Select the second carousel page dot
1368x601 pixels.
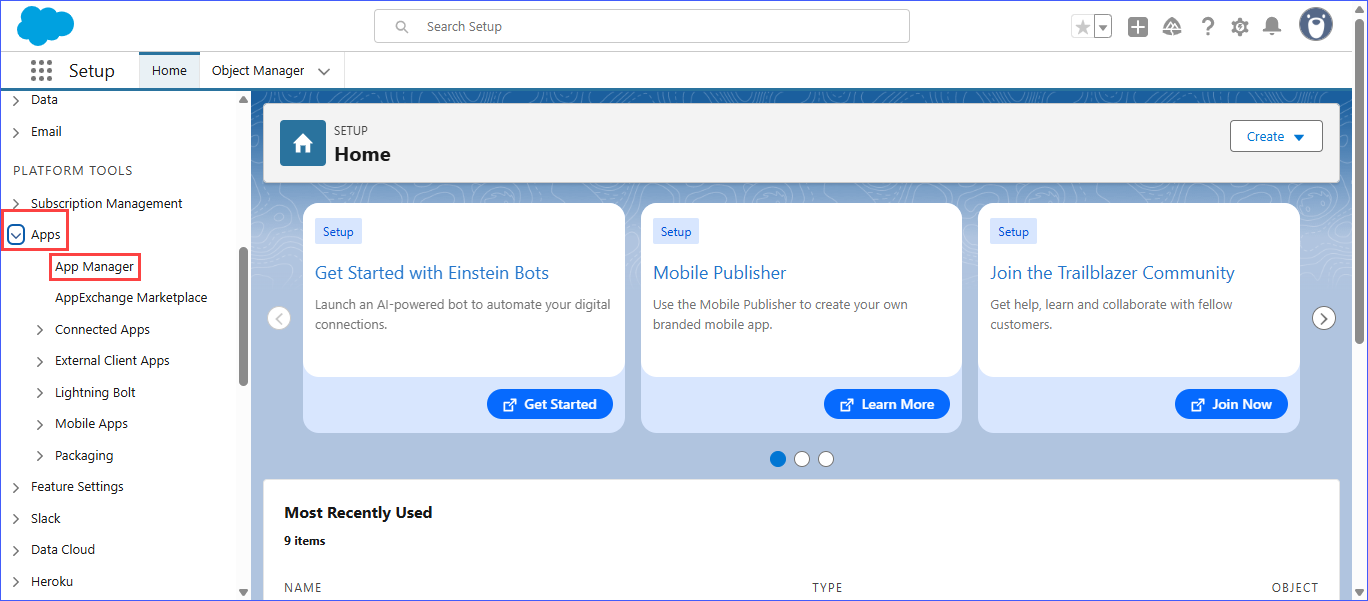coord(802,459)
